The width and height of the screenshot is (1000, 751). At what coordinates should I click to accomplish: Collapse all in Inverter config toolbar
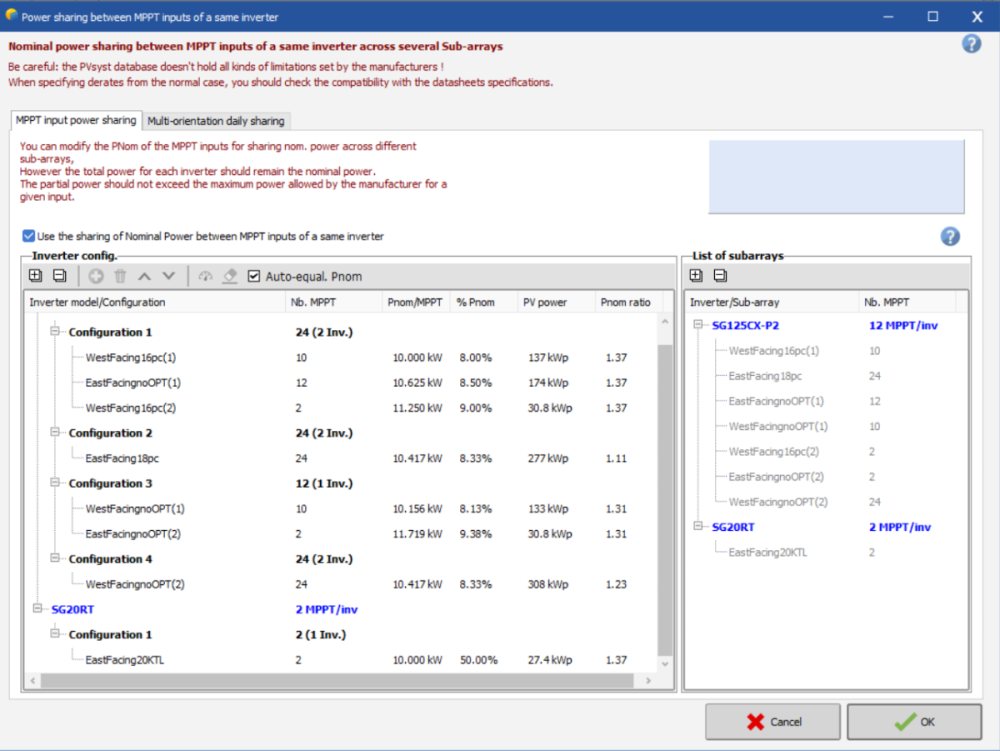tap(59, 276)
